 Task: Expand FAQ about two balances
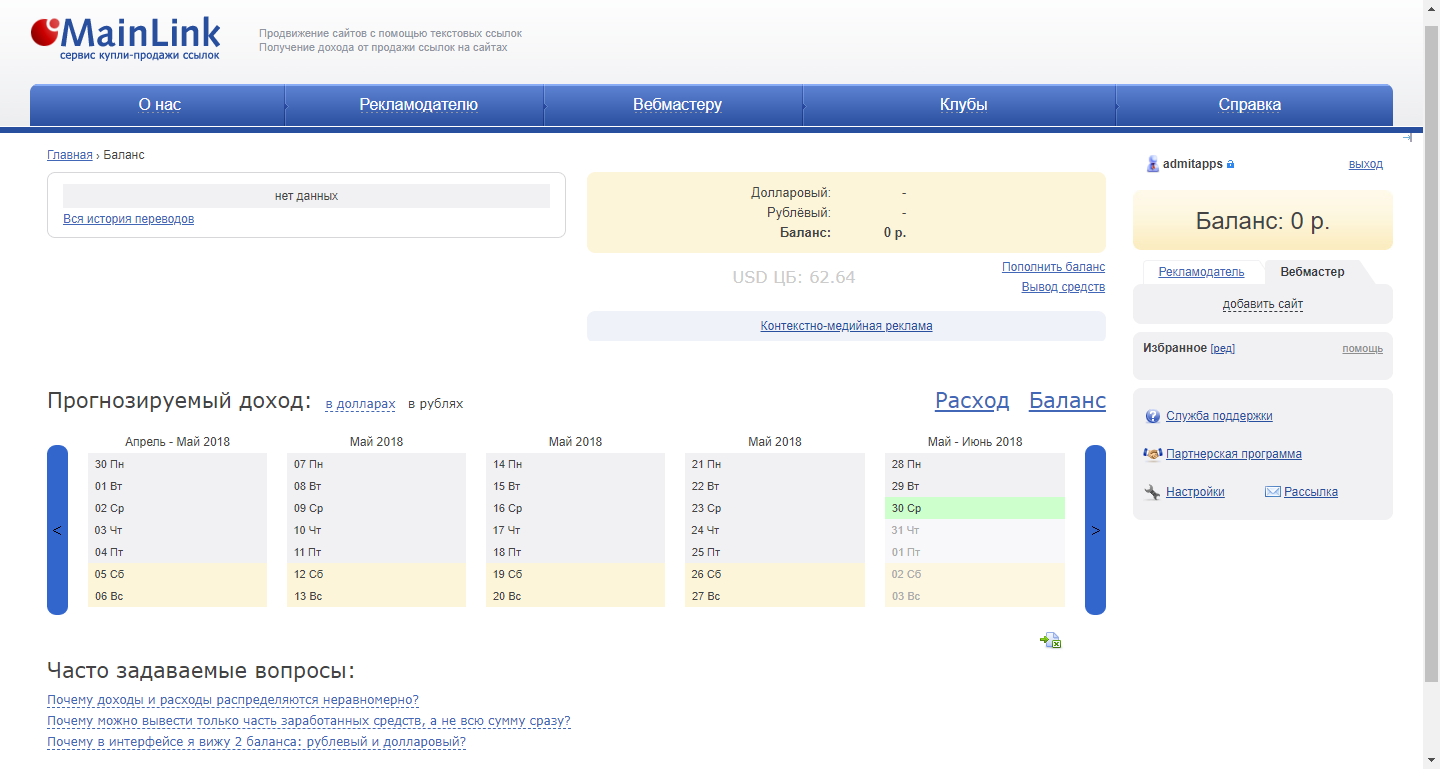[x=256, y=742]
